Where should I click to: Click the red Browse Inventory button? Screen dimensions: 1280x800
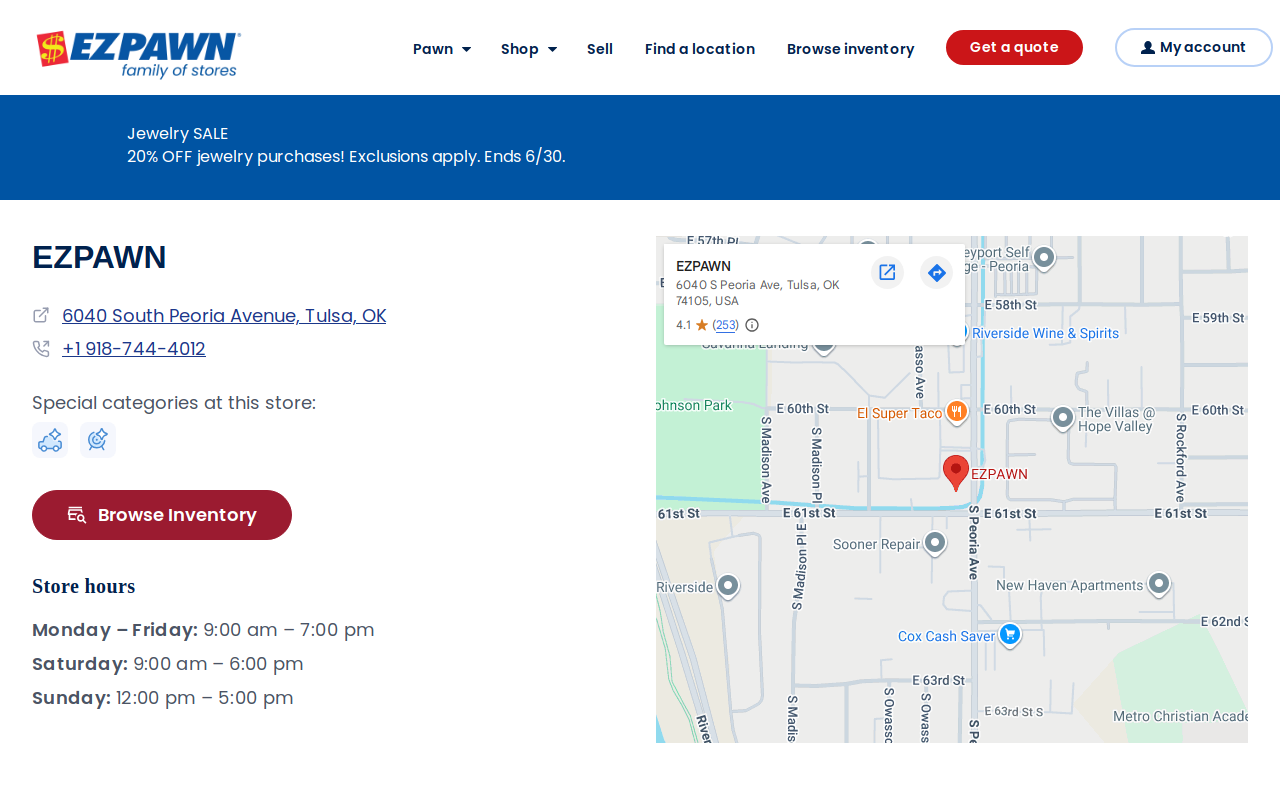[162, 515]
